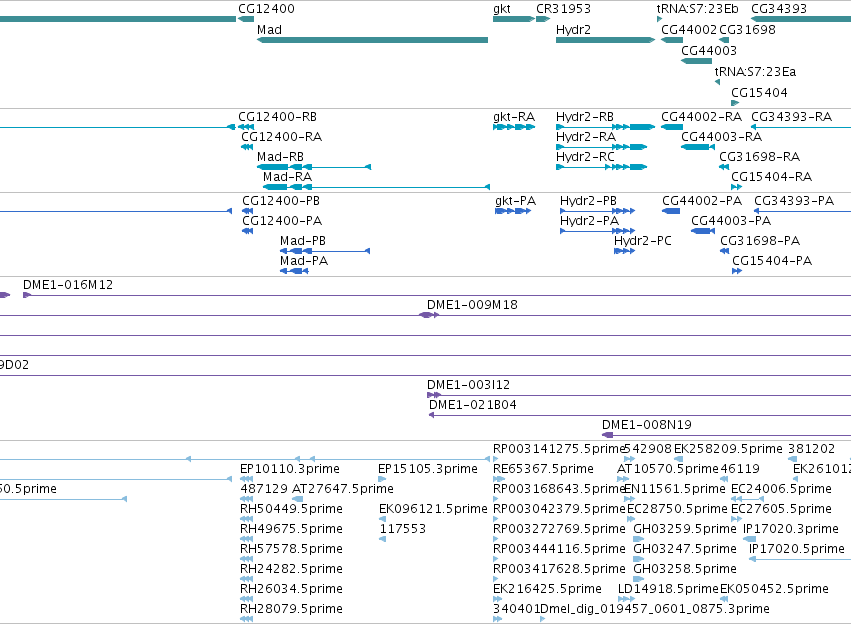This screenshot has width=851, height=624.
Task: Select the CG31698-PA protein label
Action: click(x=760, y=241)
